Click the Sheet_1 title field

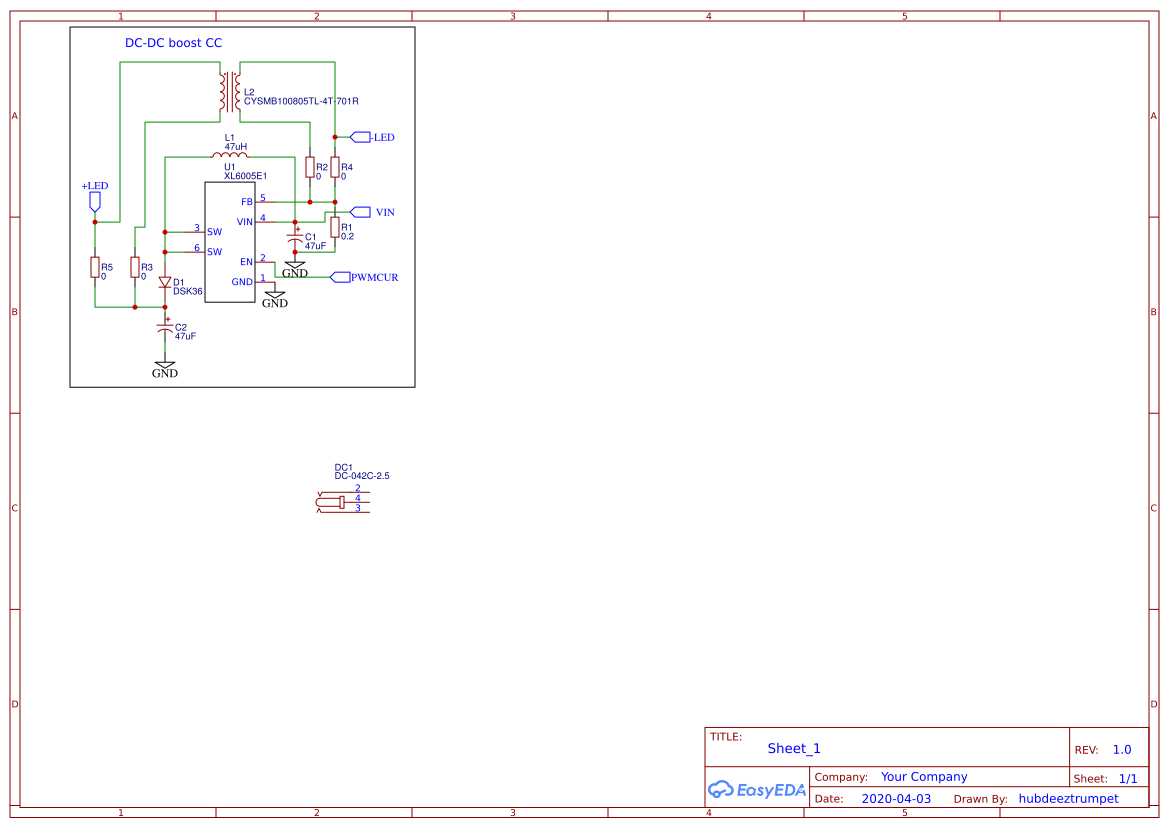(794, 748)
